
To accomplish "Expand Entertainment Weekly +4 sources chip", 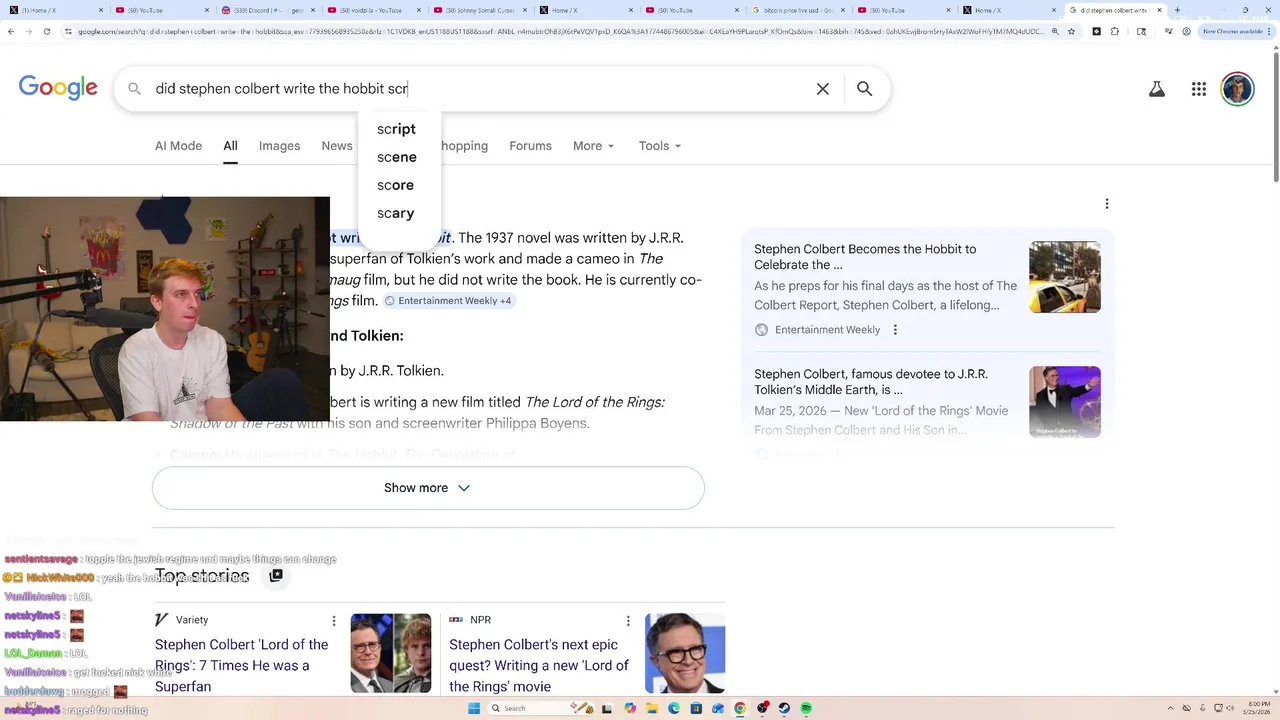I will [448, 301].
